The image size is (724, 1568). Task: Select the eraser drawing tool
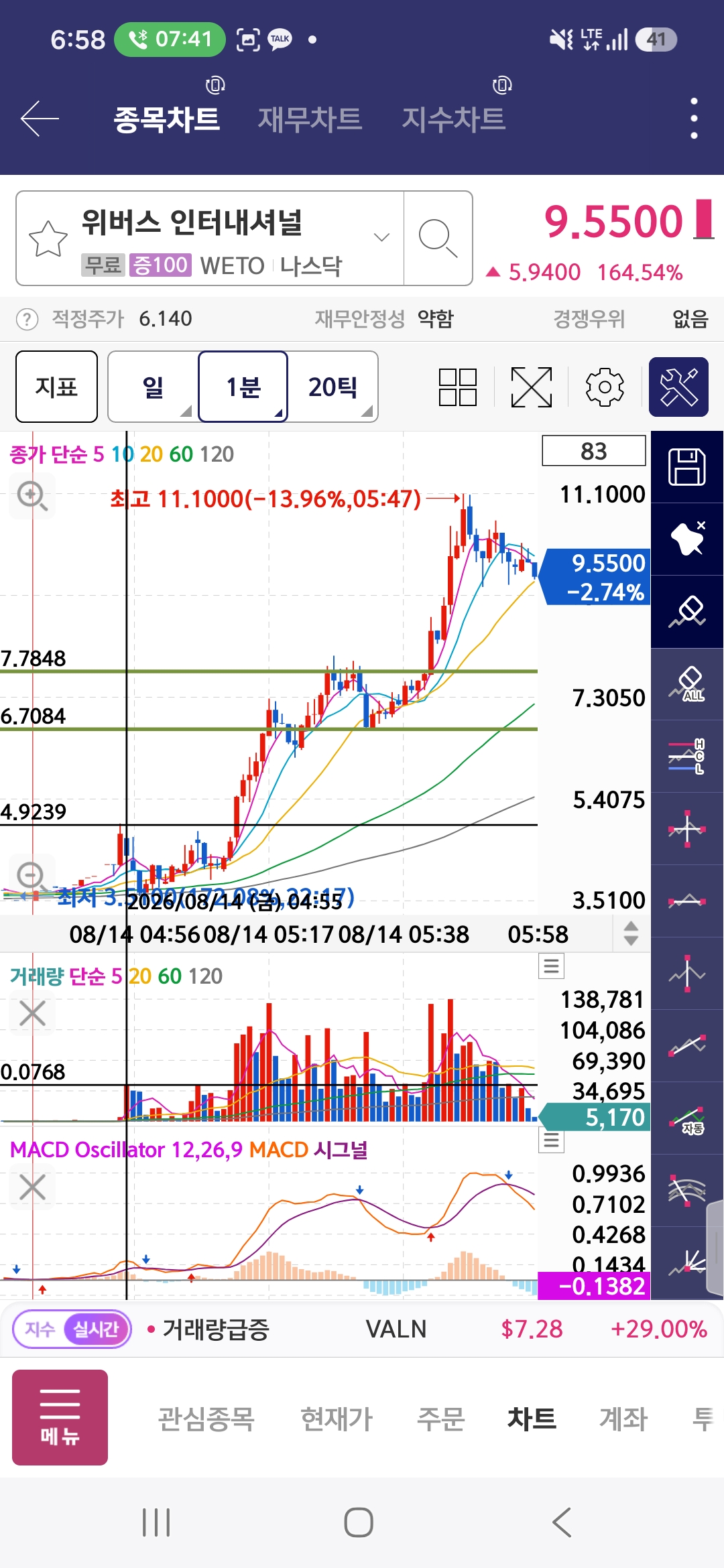[x=687, y=612]
